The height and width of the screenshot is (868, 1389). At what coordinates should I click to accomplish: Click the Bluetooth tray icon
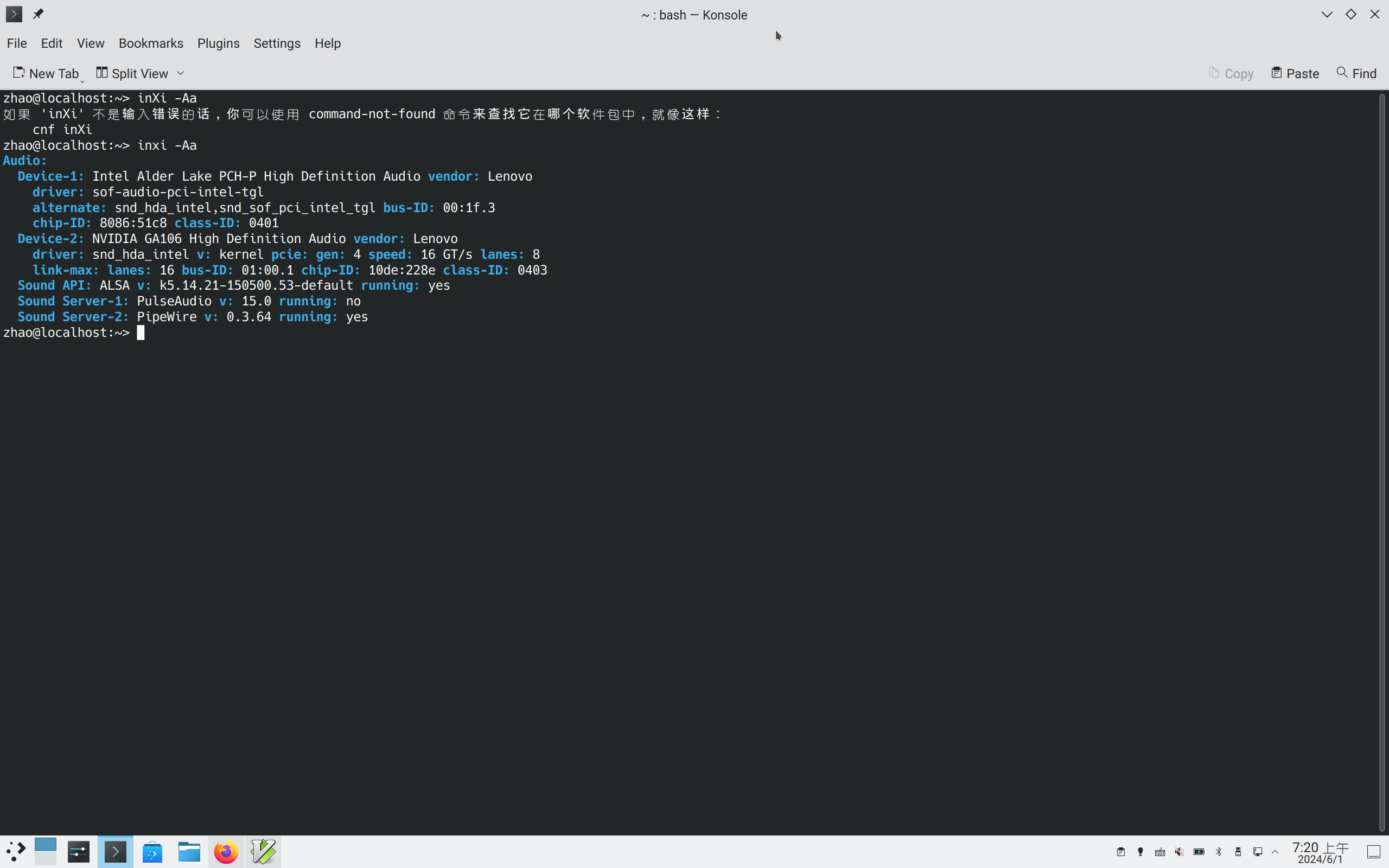click(x=1219, y=852)
